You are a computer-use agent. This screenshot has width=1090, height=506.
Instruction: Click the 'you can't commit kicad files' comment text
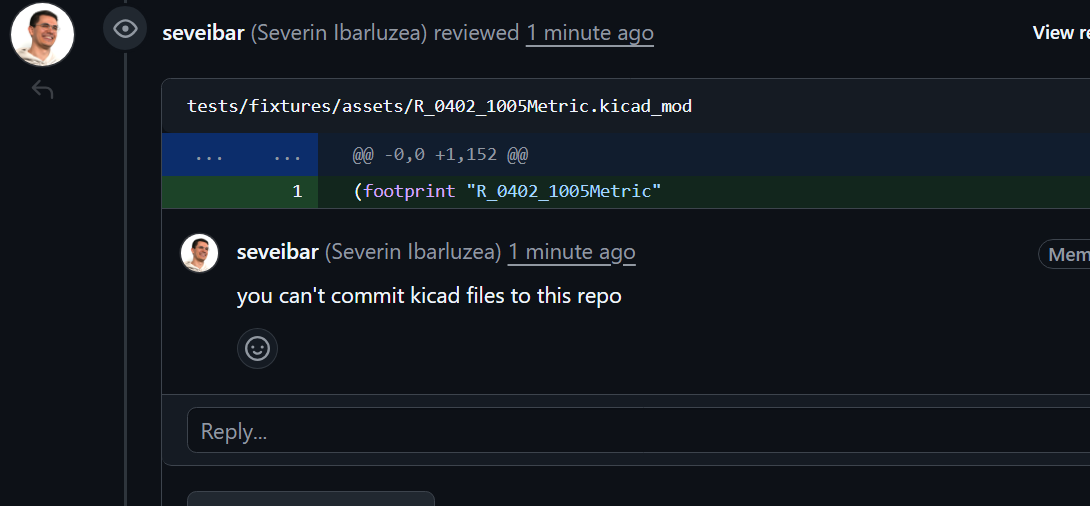pyautogui.click(x=429, y=296)
